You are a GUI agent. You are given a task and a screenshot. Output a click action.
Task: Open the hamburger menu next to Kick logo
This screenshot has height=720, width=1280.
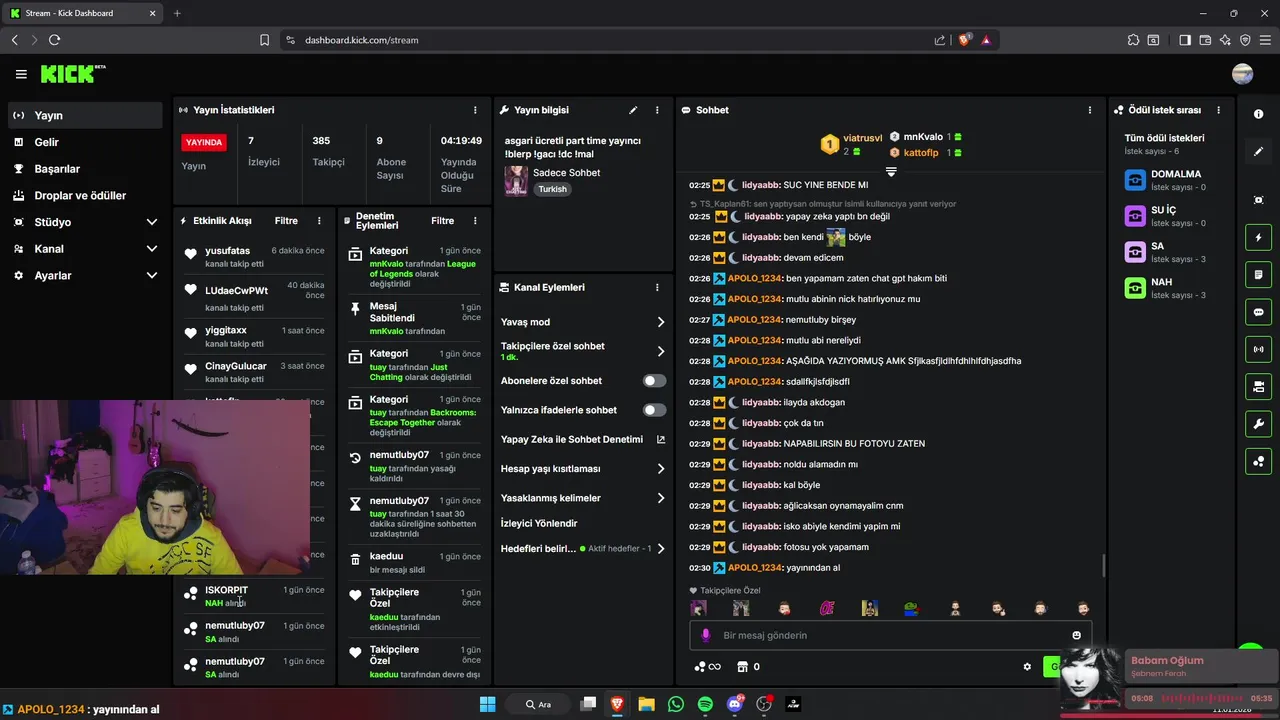pyautogui.click(x=21, y=74)
